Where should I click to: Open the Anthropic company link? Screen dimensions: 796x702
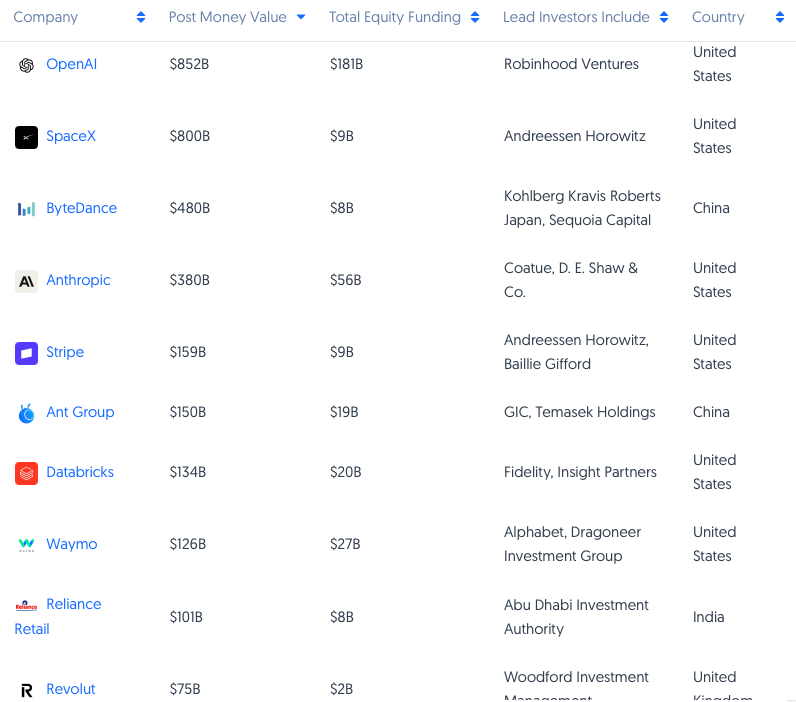click(78, 281)
